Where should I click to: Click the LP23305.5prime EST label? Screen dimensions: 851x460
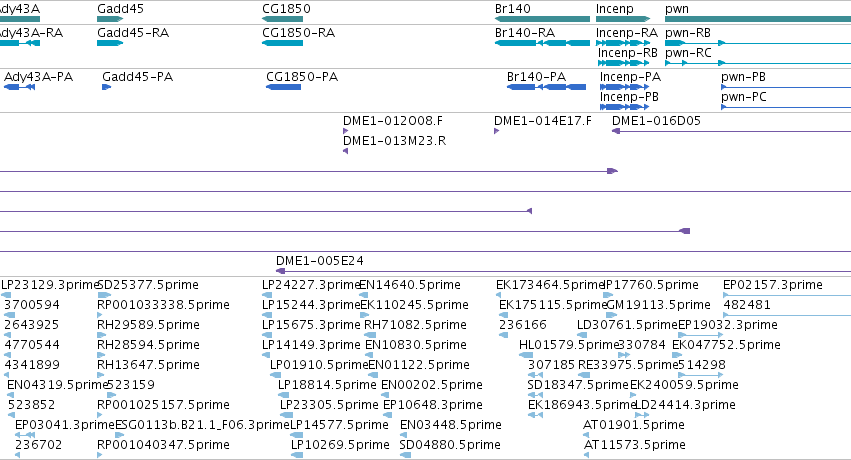[329, 405]
